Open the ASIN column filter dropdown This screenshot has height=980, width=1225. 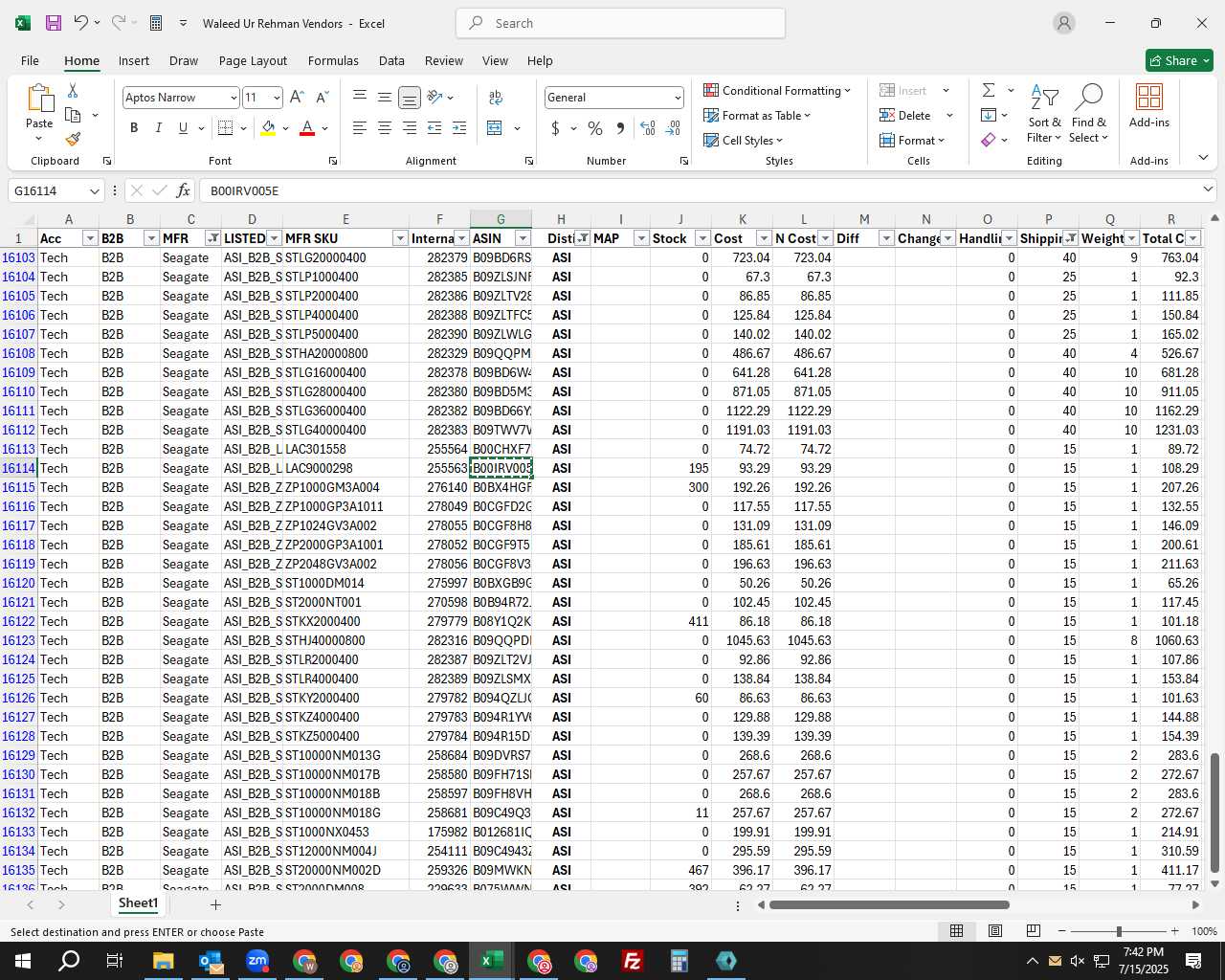pos(523,238)
